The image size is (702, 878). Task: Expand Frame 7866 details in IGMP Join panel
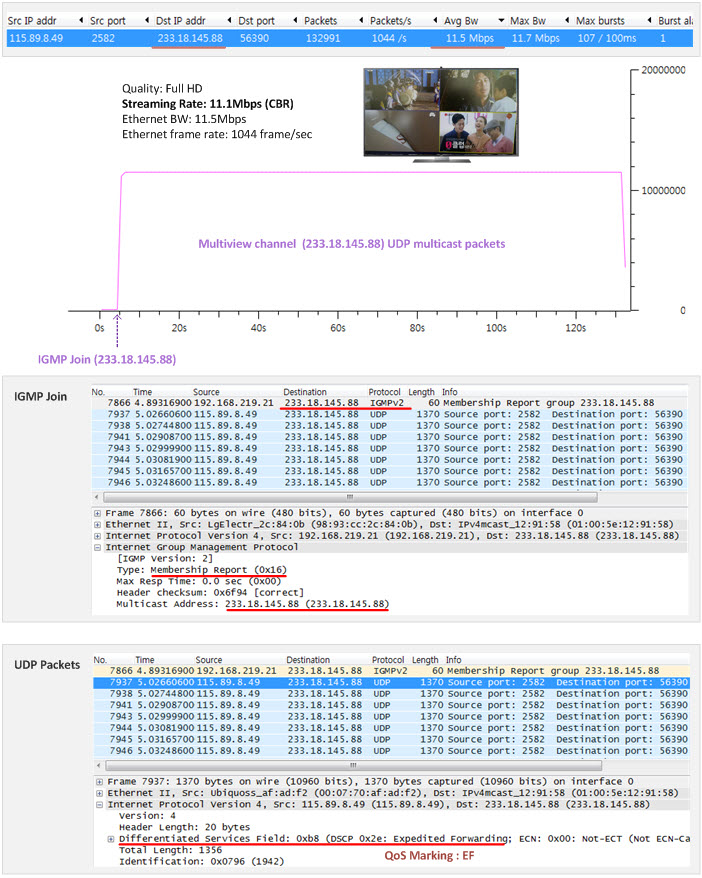[97, 513]
